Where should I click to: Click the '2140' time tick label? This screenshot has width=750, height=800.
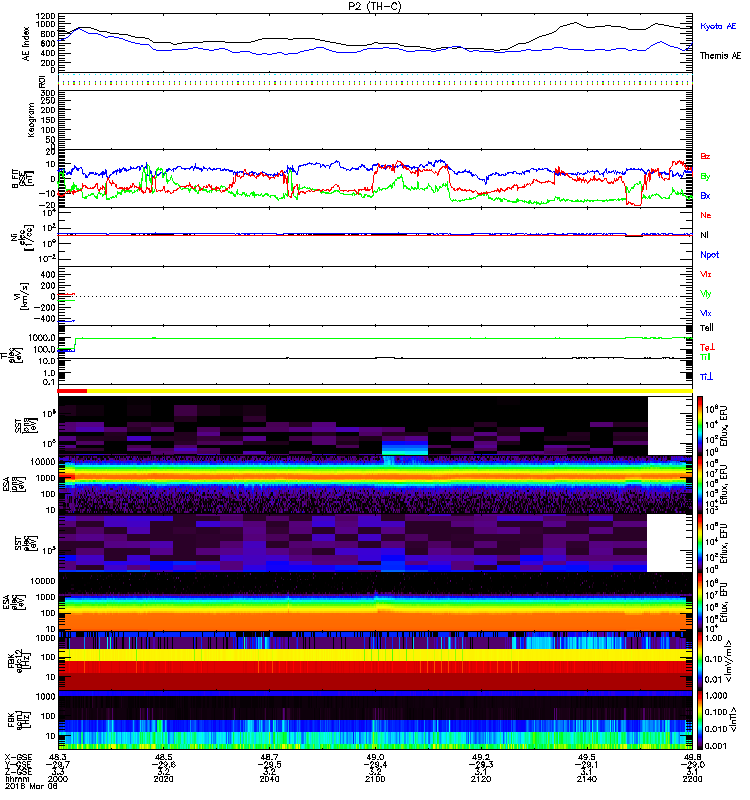[x=587, y=779]
